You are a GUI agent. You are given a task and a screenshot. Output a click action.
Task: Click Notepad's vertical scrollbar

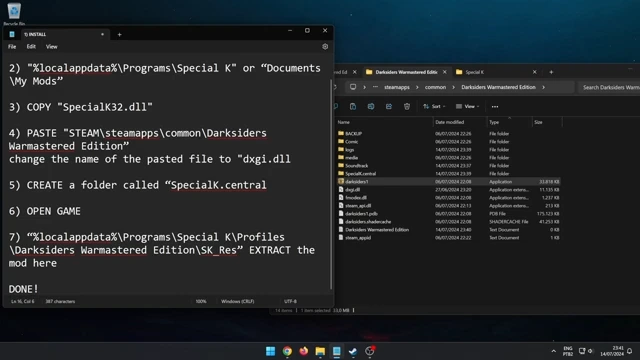click(331, 184)
